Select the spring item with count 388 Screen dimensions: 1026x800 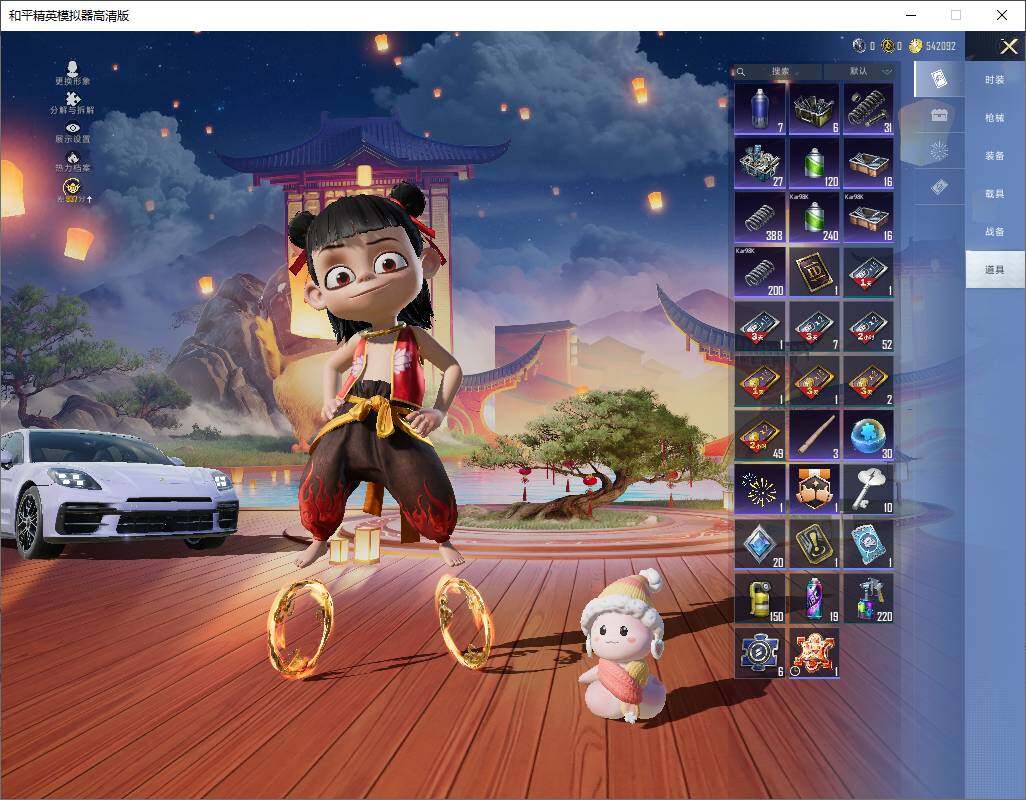[760, 218]
